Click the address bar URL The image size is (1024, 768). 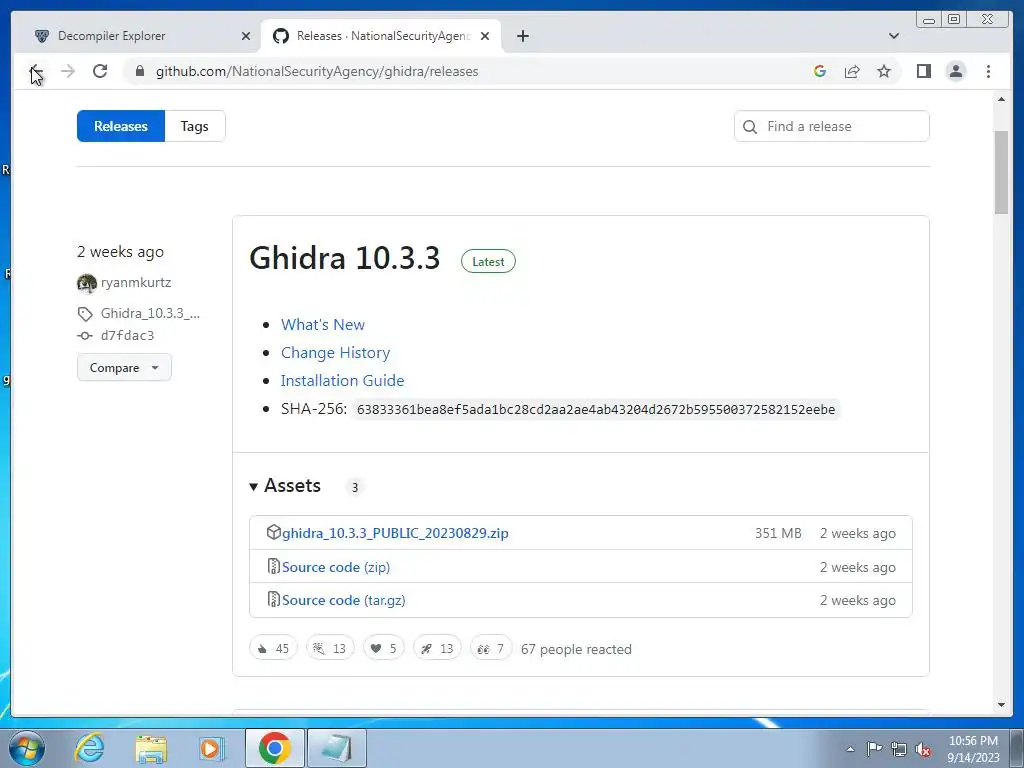[317, 71]
